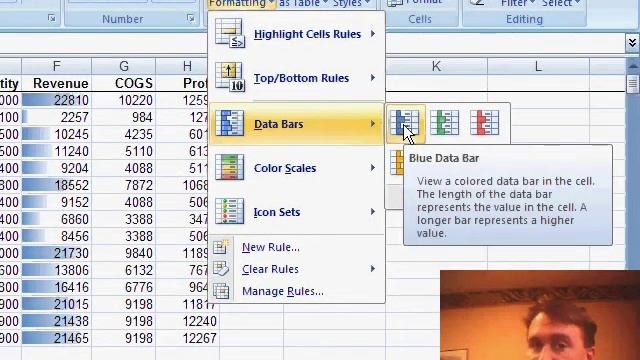Expand arrow beside Color Scales
The image size is (640, 360).
coord(373,167)
